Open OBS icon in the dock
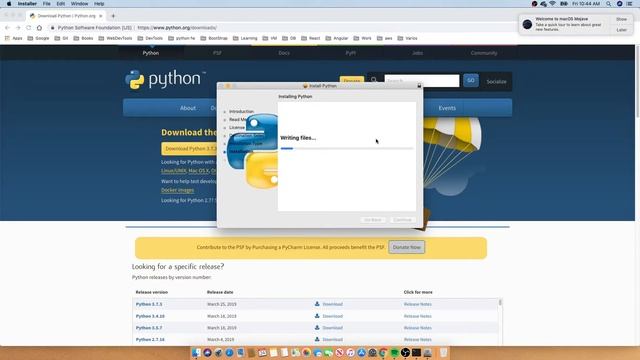Image resolution: width=640 pixels, height=360 pixels. 405,352
